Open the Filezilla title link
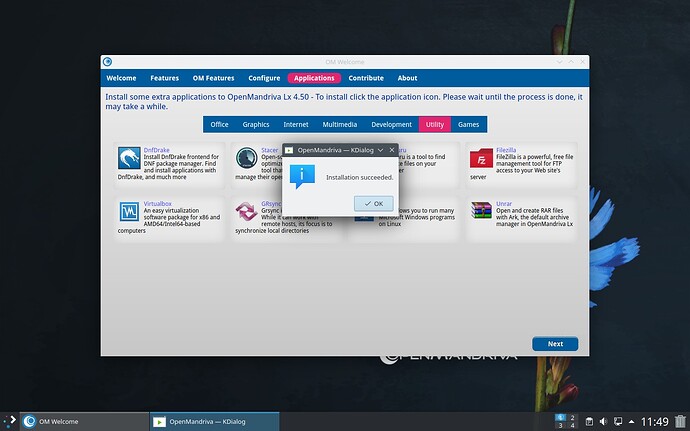 click(x=506, y=150)
